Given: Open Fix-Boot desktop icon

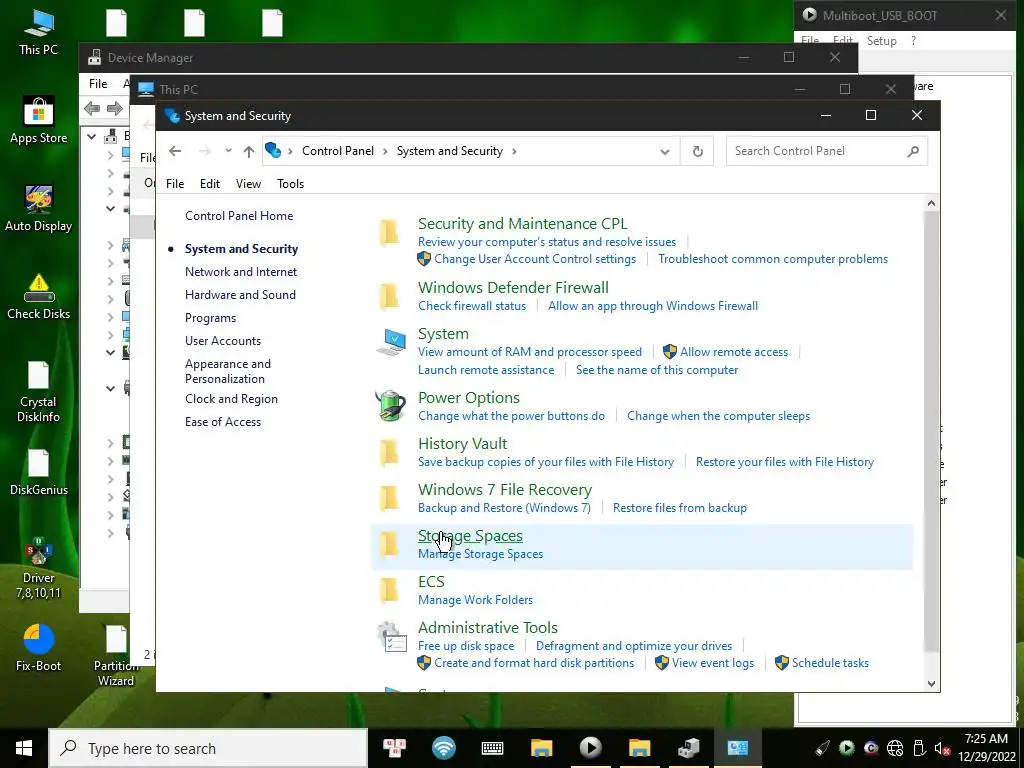Looking at the screenshot, I should point(39,648).
